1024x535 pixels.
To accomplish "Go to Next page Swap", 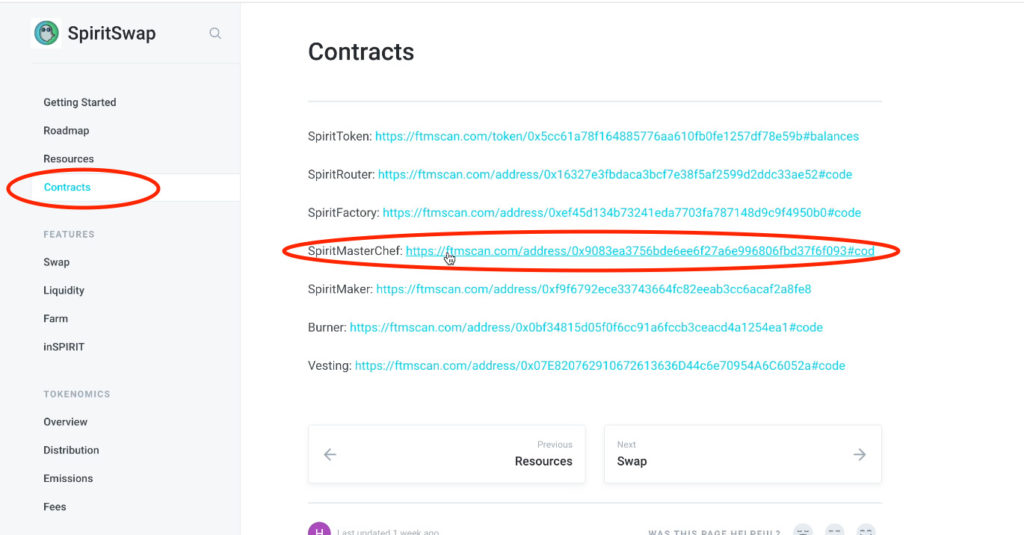I will pos(743,454).
